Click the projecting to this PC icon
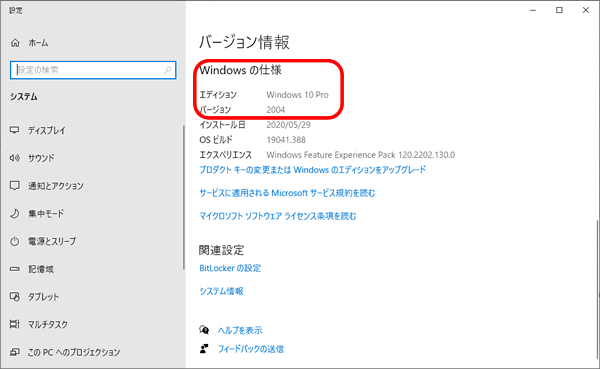 15,352
